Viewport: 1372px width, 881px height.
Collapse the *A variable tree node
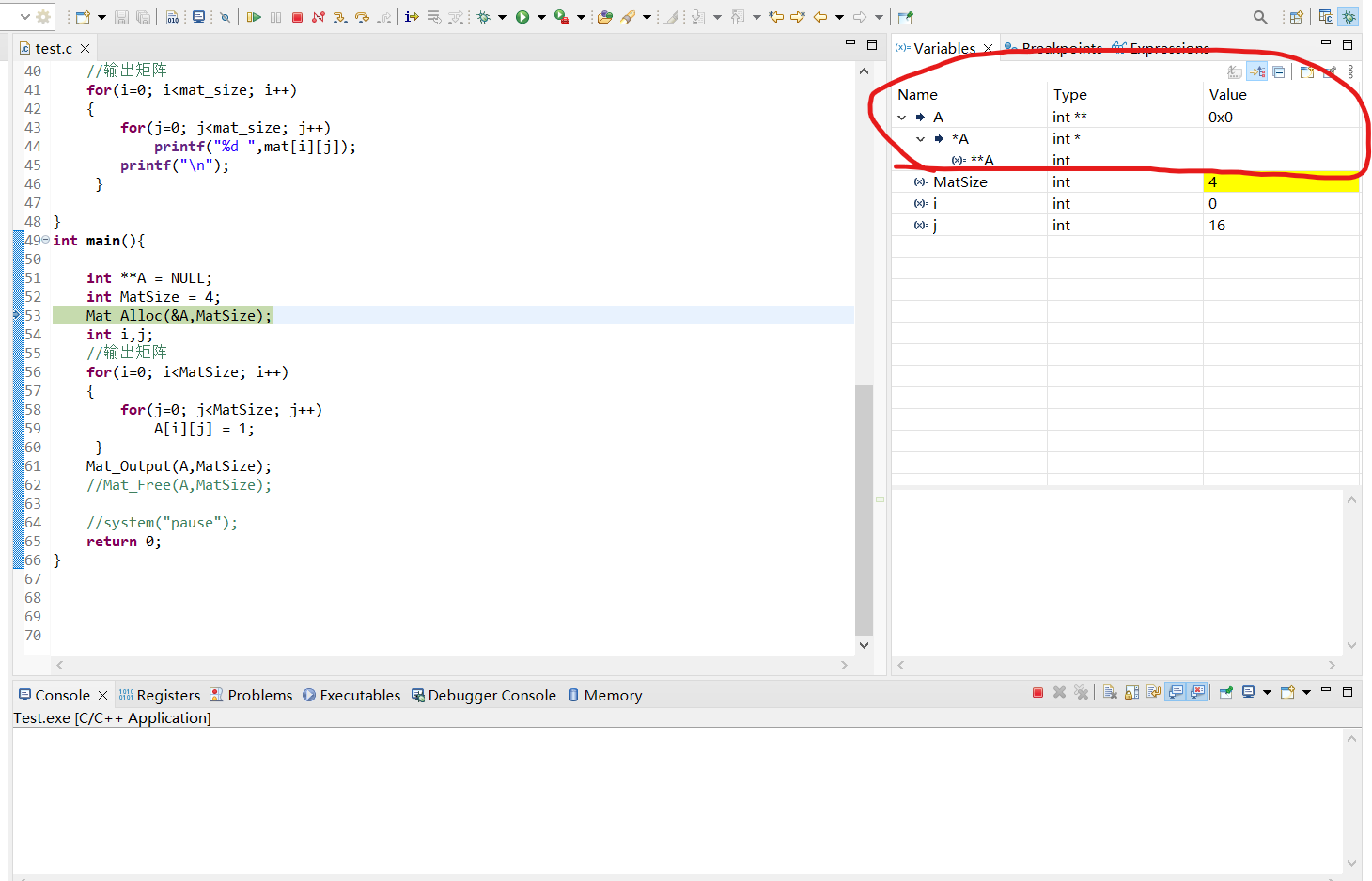pos(921,139)
